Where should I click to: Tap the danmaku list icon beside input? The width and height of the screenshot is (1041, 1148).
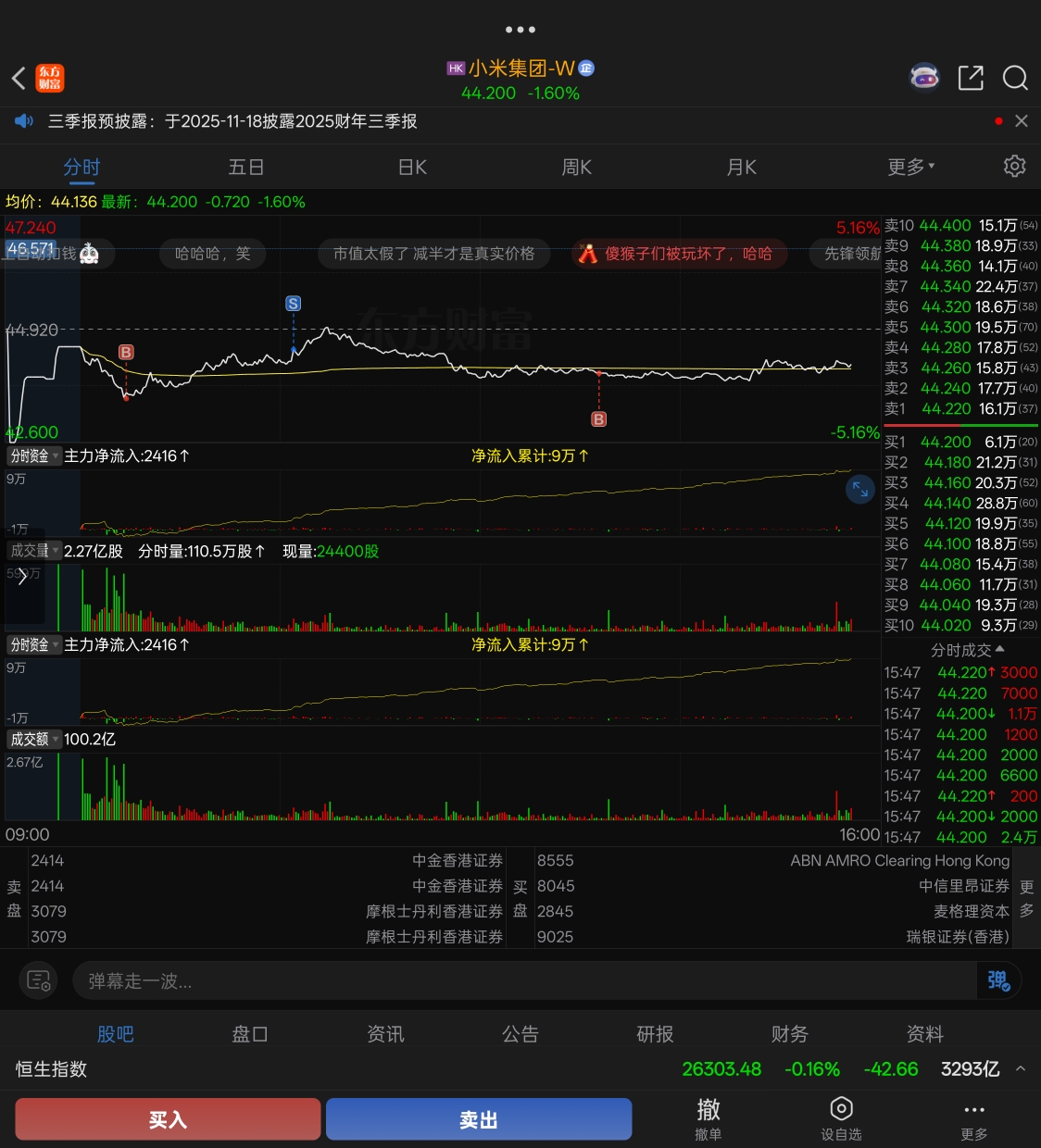(39, 980)
